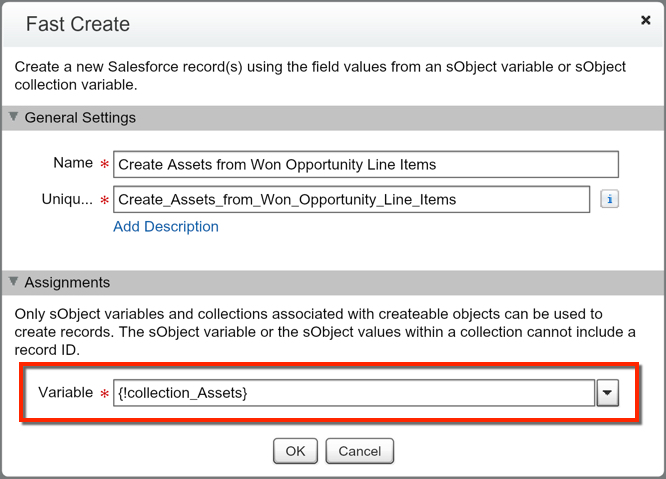666x479 pixels.
Task: Collapse General Settings using its triangle arrow
Action: point(13,117)
